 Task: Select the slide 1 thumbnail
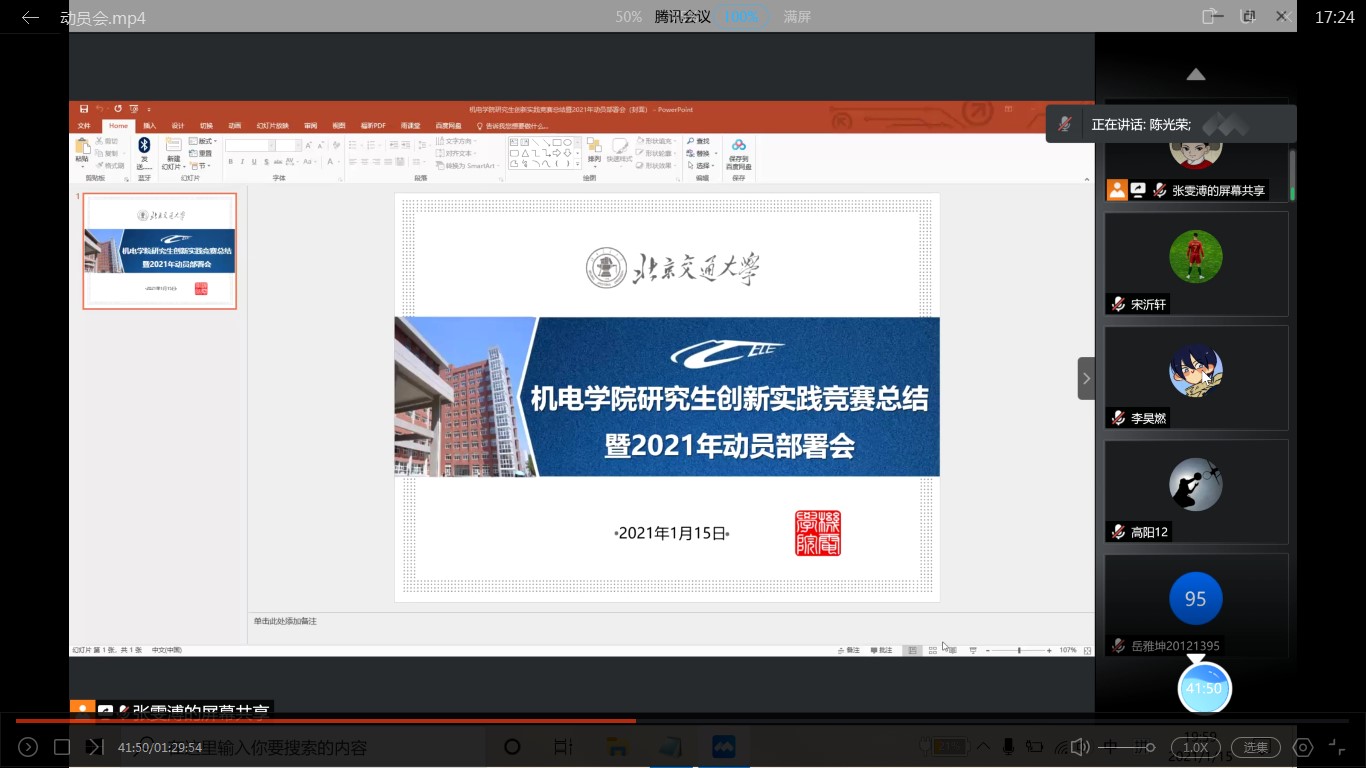pyautogui.click(x=160, y=251)
